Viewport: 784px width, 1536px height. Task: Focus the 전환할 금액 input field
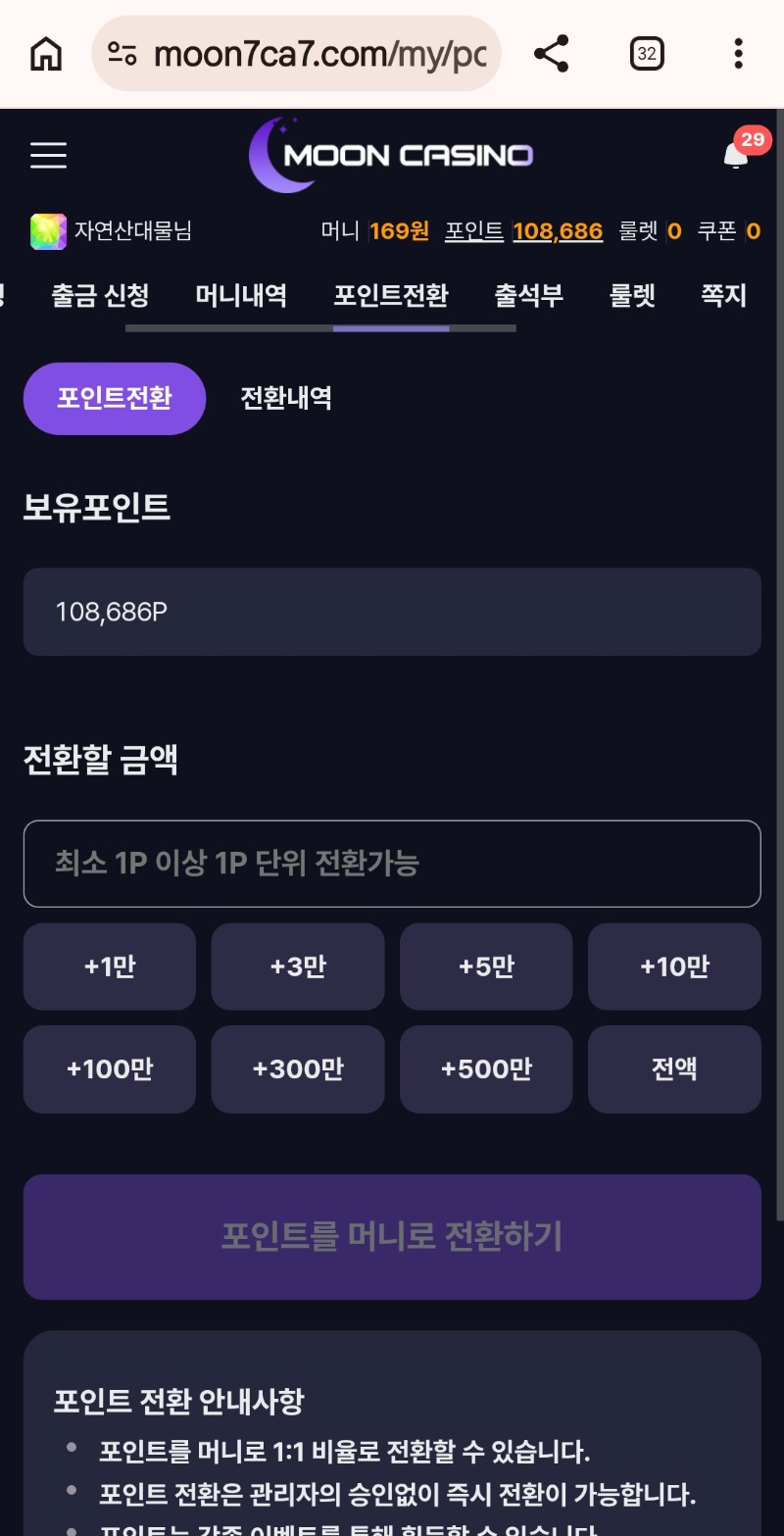pyautogui.click(x=392, y=864)
